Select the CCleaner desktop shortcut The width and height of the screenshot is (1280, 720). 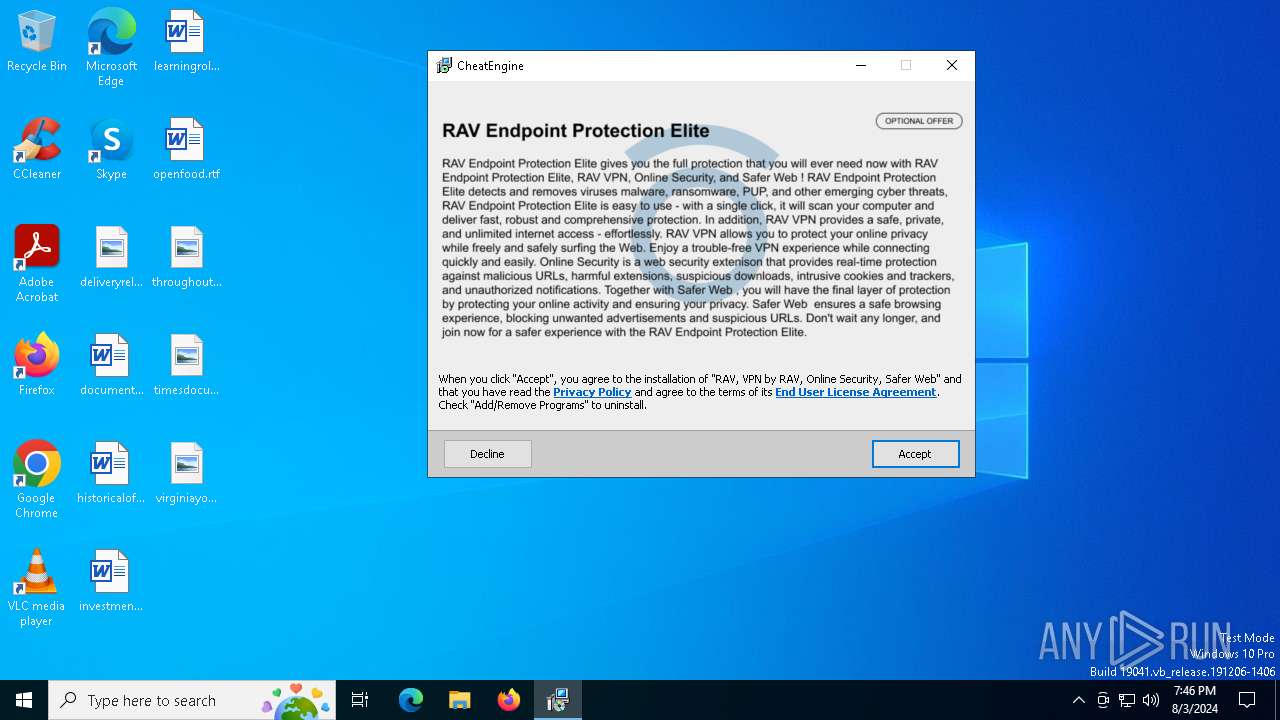37,150
